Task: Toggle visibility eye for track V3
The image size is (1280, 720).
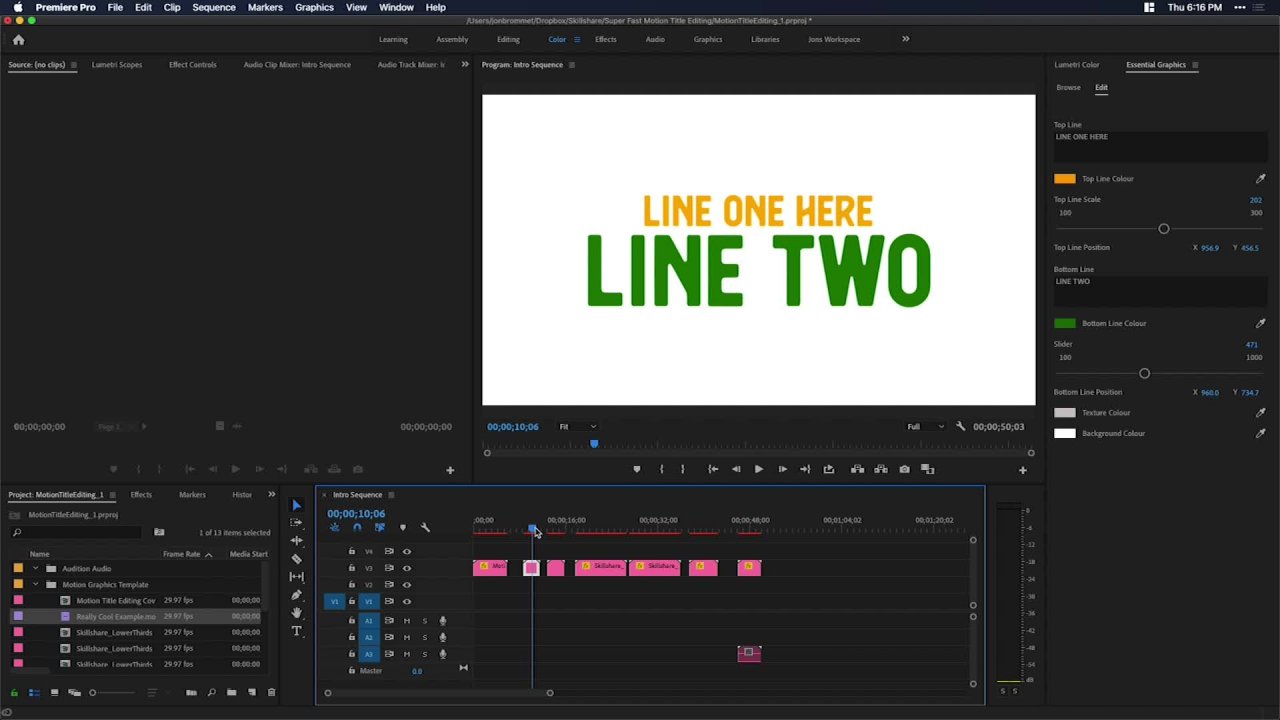Action: tap(406, 568)
